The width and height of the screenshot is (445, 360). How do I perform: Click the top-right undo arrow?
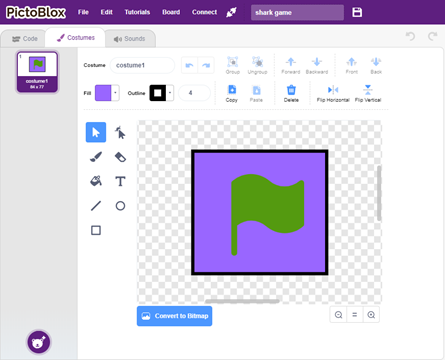tap(410, 36)
